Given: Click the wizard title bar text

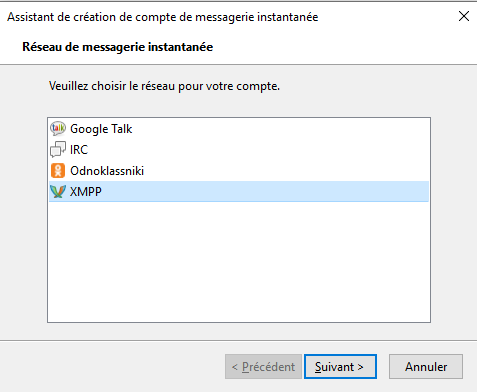Looking at the screenshot, I should [163, 17].
